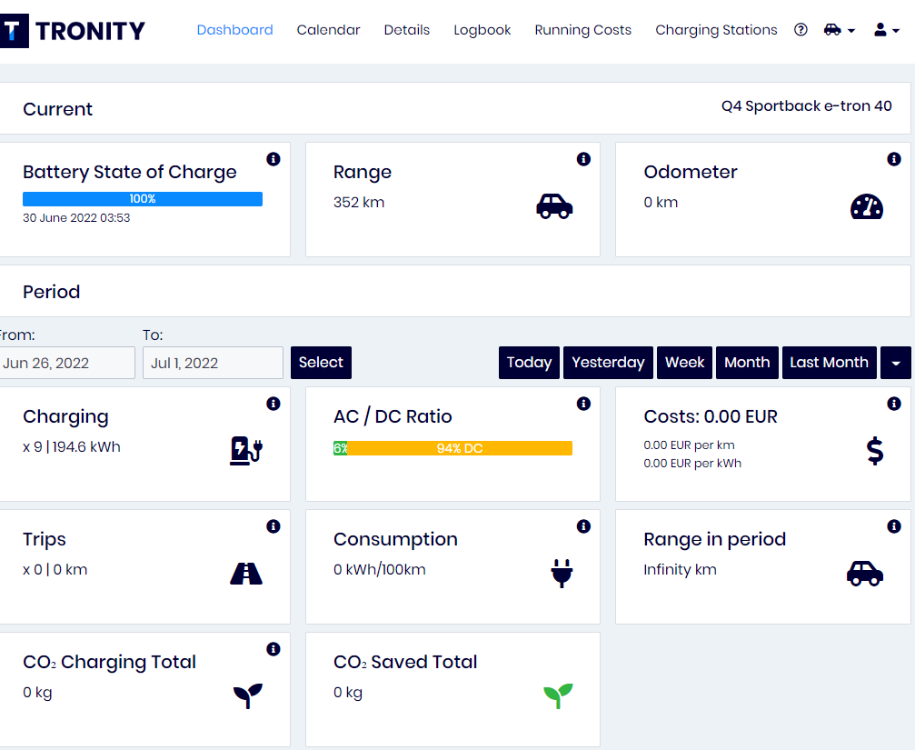915x750 pixels.
Task: Expand the user account dropdown
Action: coord(886,30)
